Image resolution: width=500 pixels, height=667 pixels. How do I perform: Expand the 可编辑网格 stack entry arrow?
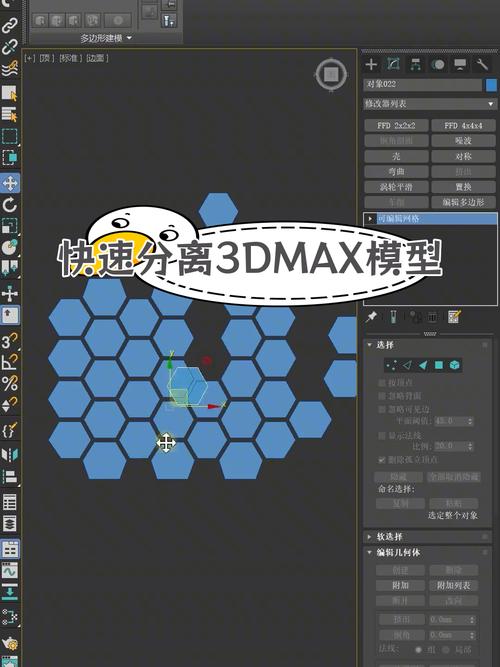point(370,219)
